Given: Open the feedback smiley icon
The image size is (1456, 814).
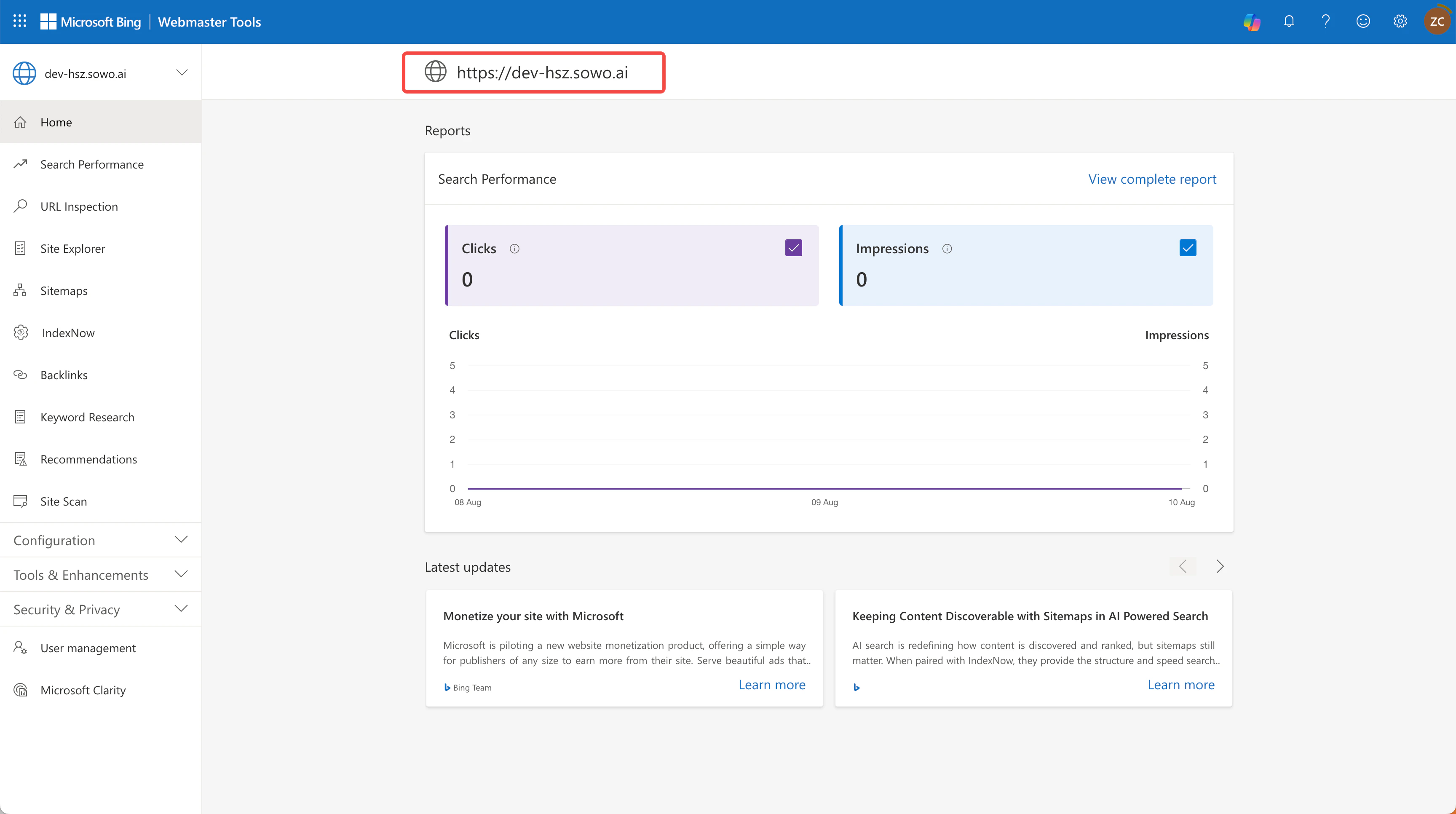Looking at the screenshot, I should [x=1363, y=21].
